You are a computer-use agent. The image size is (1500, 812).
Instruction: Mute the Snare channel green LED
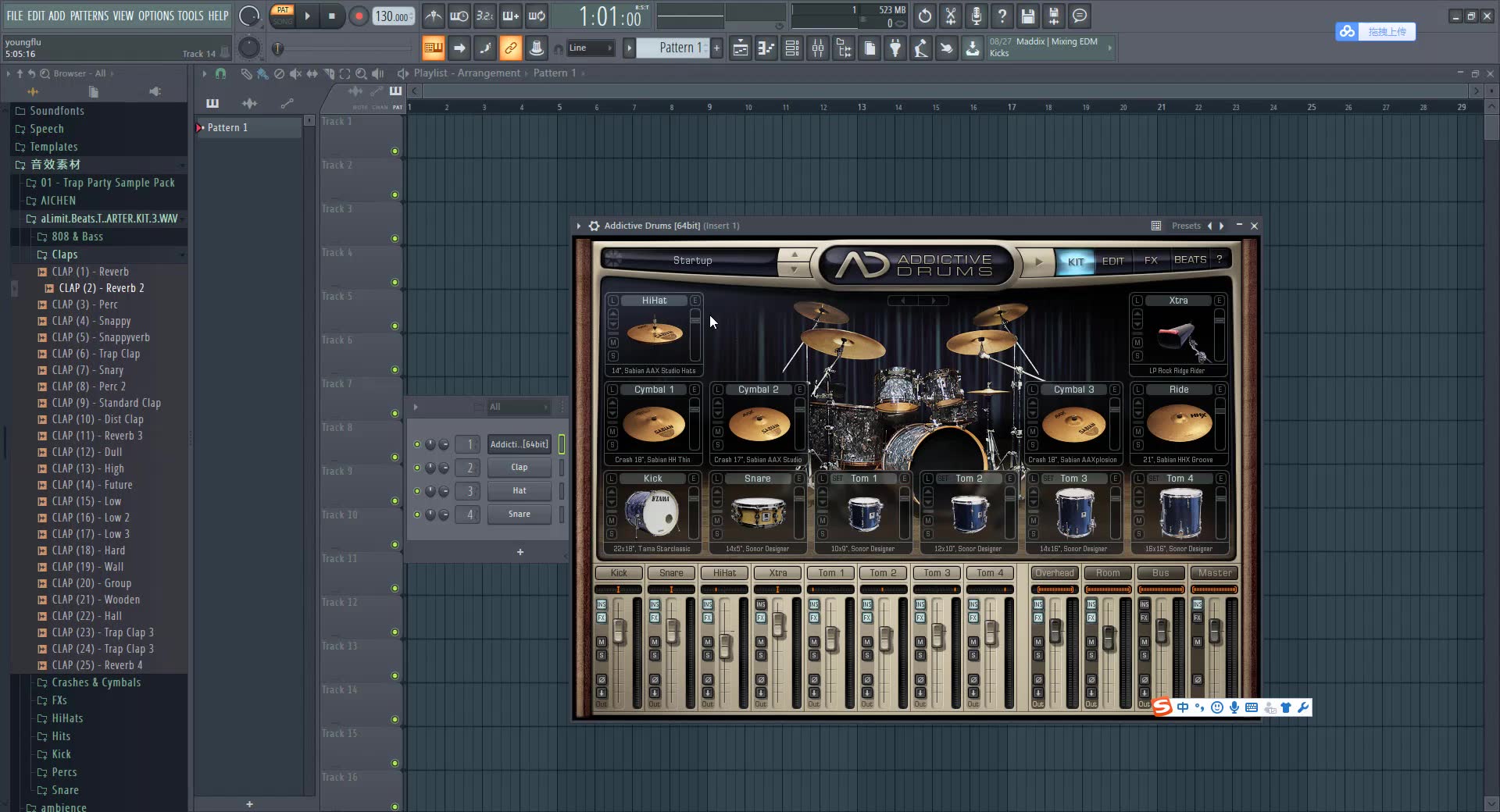click(417, 515)
